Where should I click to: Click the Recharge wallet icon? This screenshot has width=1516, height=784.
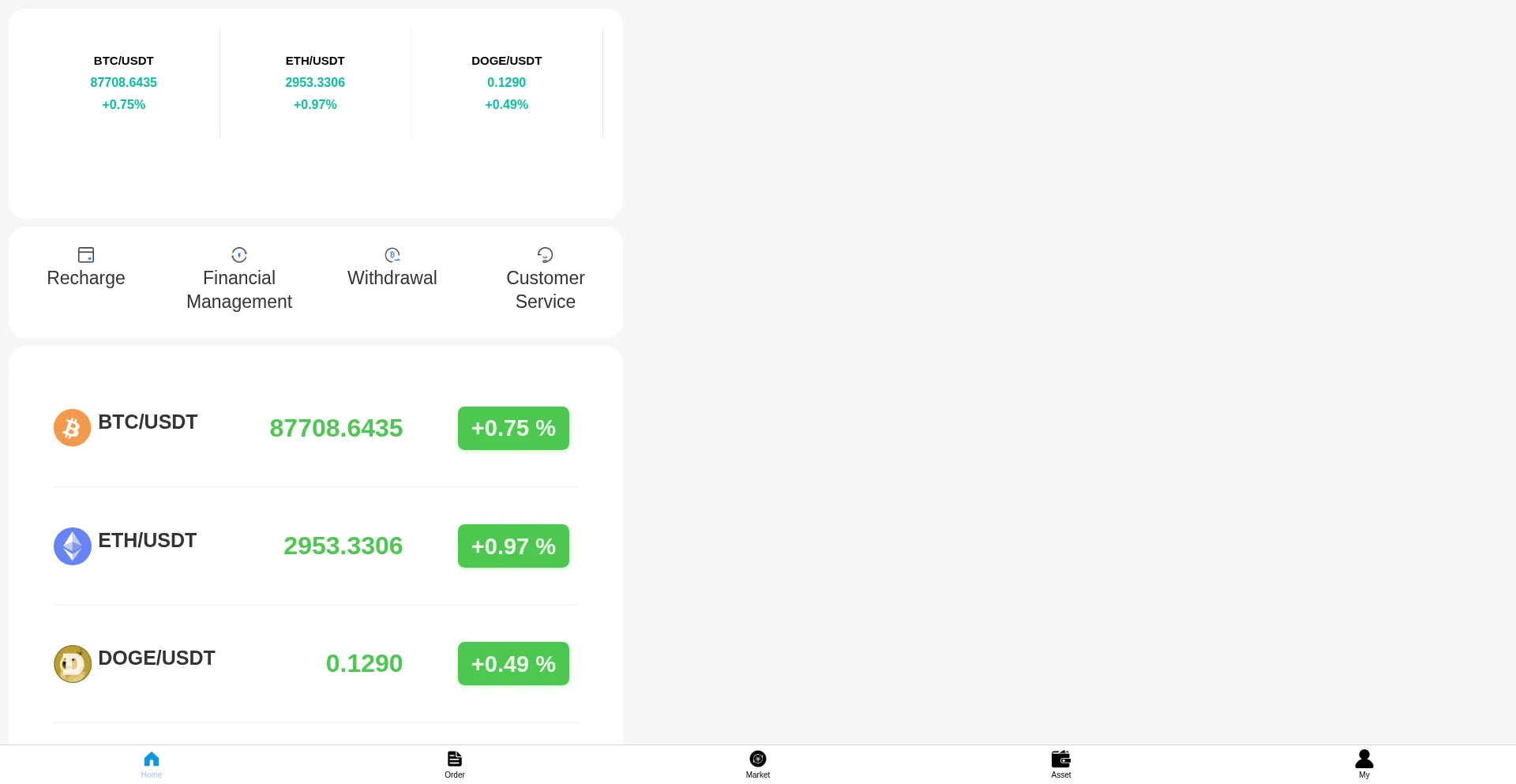(86, 255)
